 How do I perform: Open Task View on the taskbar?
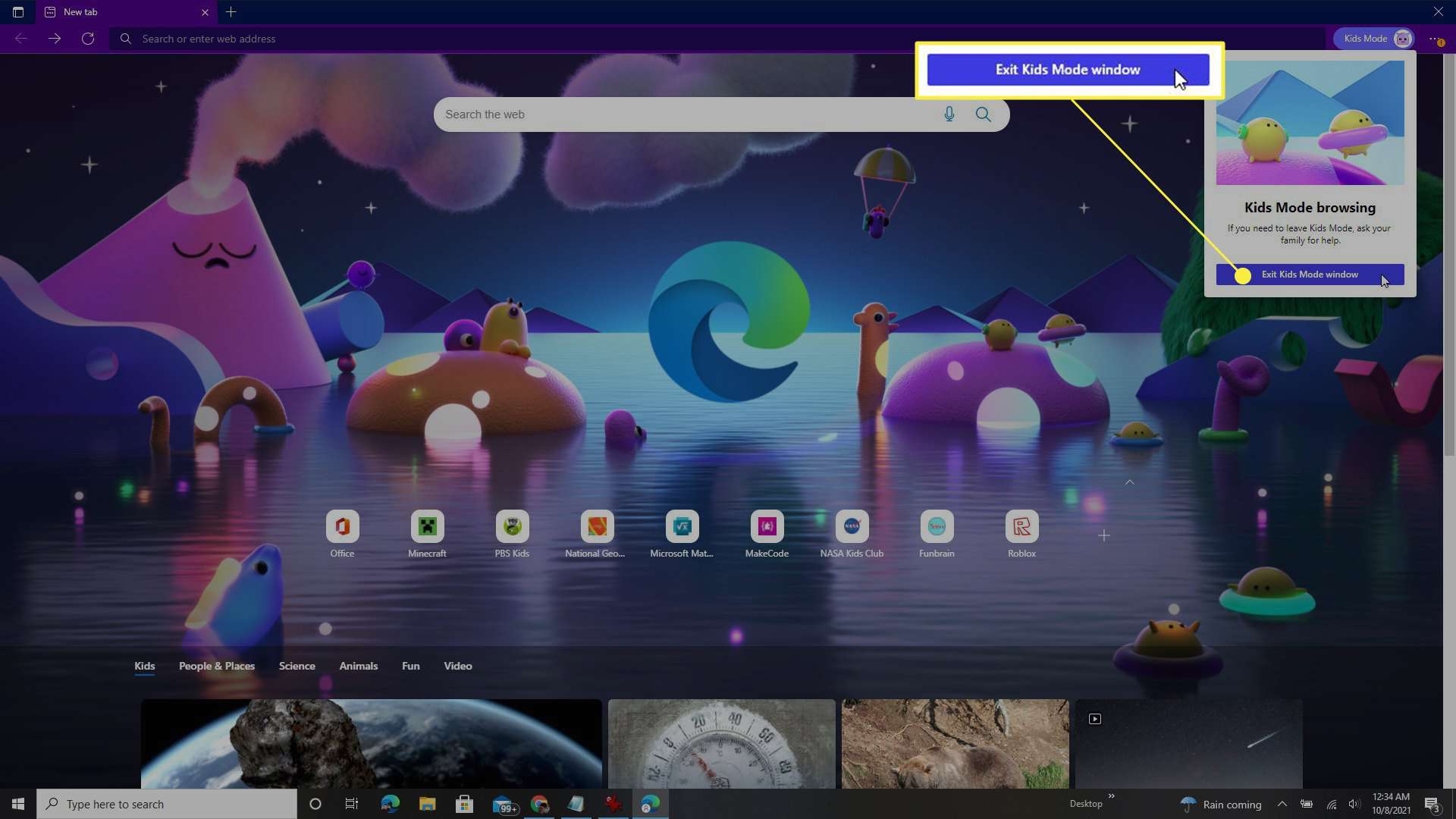[352, 804]
